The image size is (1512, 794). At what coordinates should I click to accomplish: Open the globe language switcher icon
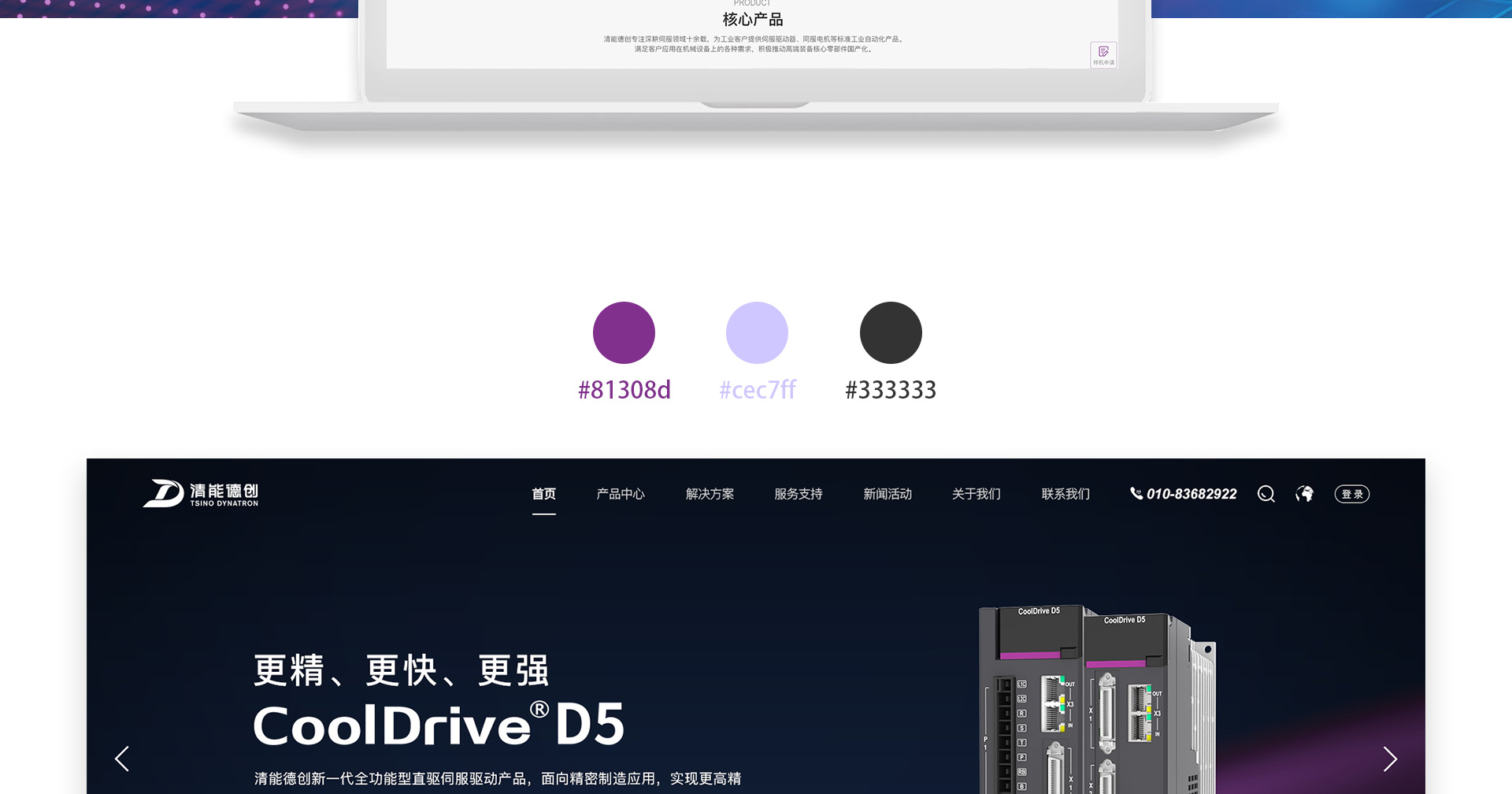click(1305, 494)
